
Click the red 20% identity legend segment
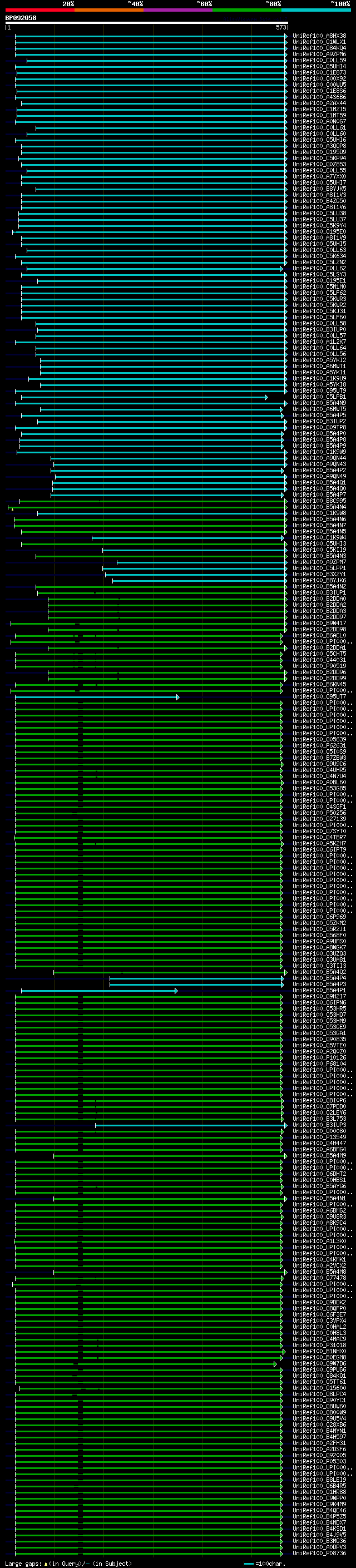coord(39,10)
